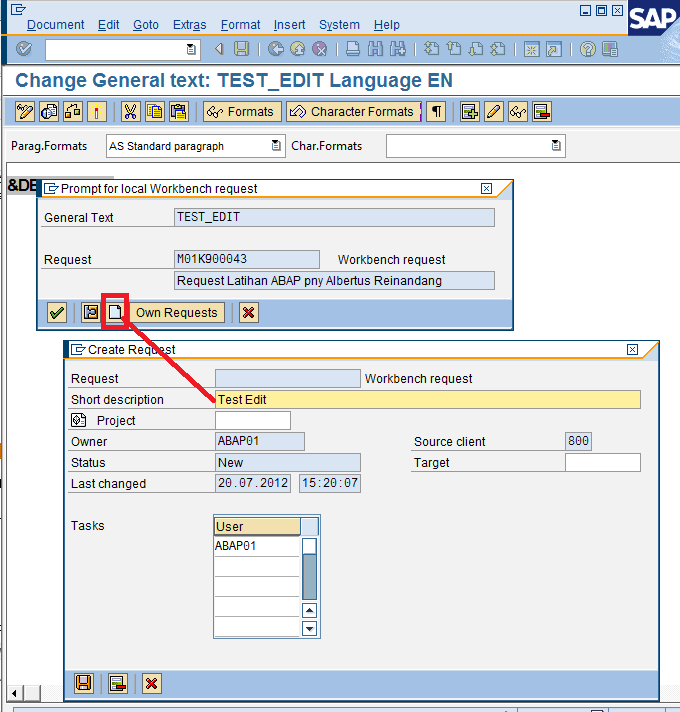
Task: Click the Display Request icon beside checkmark
Action: tap(91, 312)
